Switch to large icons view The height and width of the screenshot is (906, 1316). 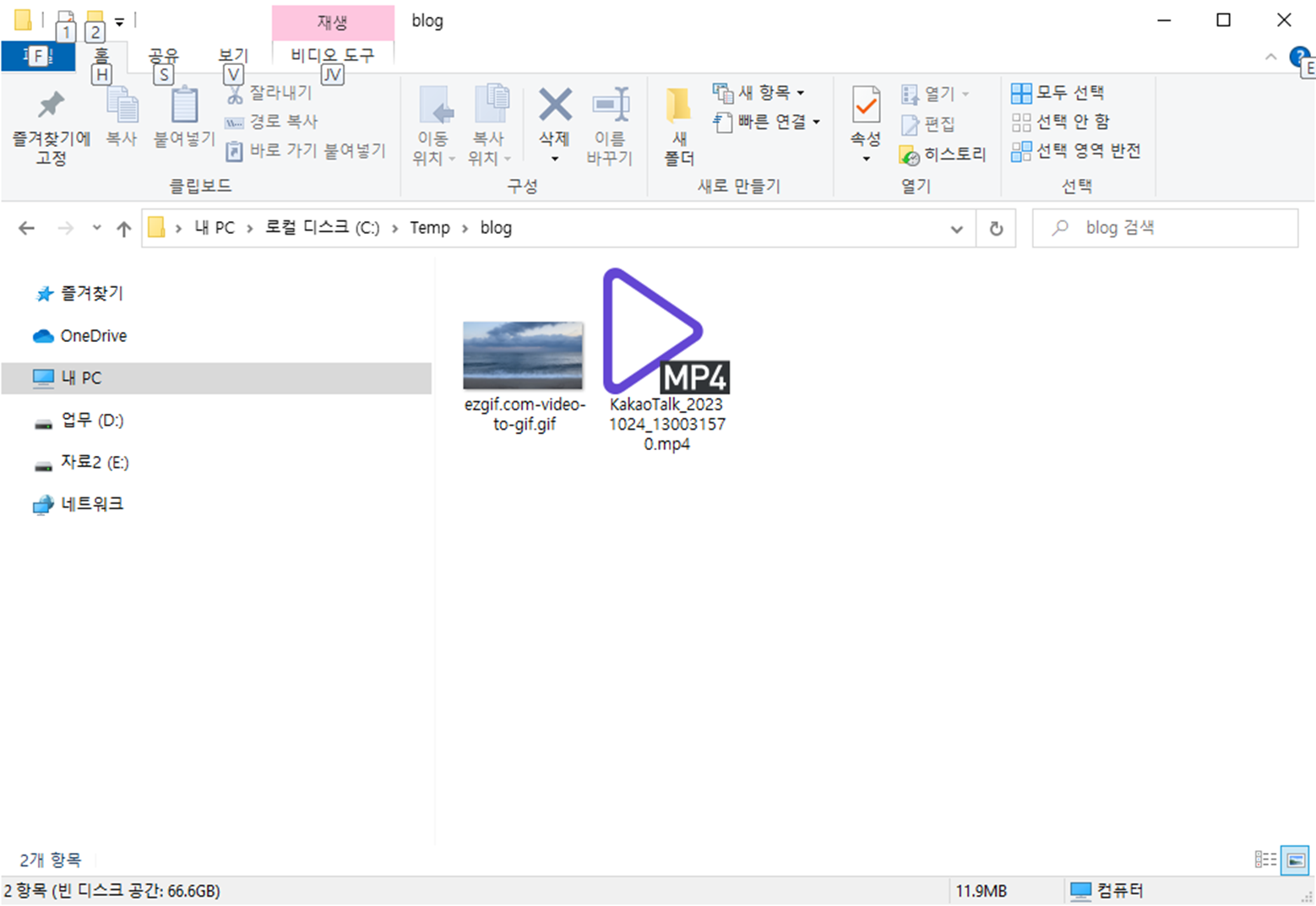click(1295, 860)
